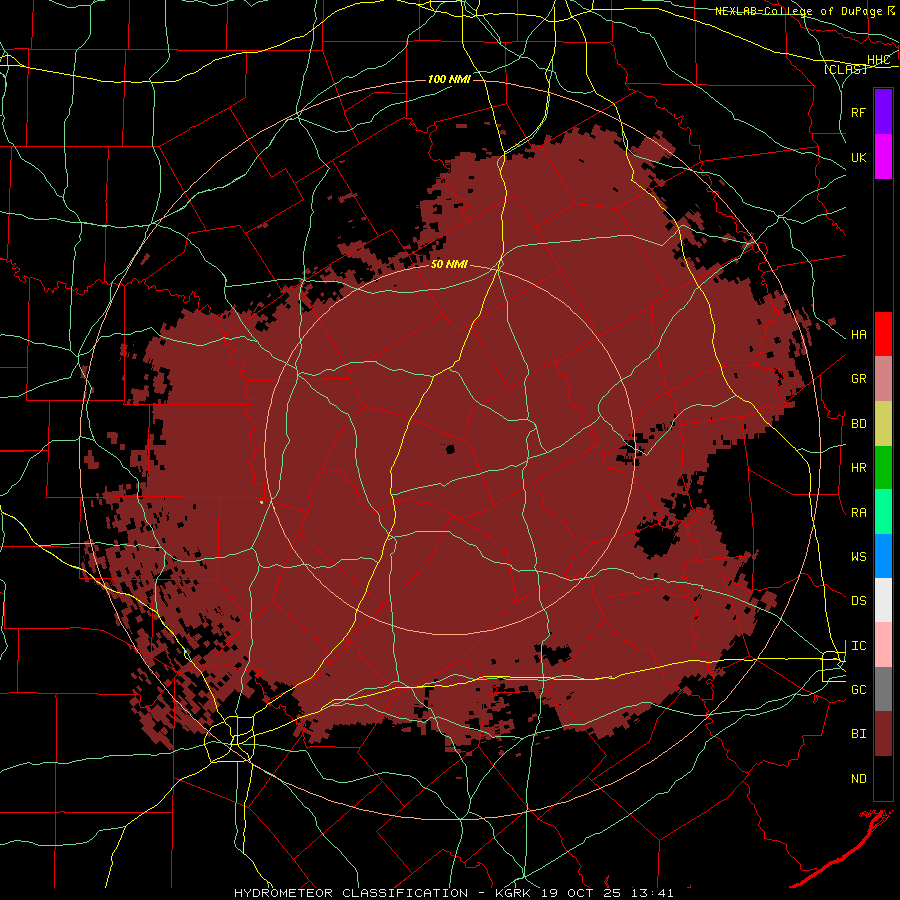Screen dimensions: 900x900
Task: Select the BD yellow legend block
Action: point(883,424)
